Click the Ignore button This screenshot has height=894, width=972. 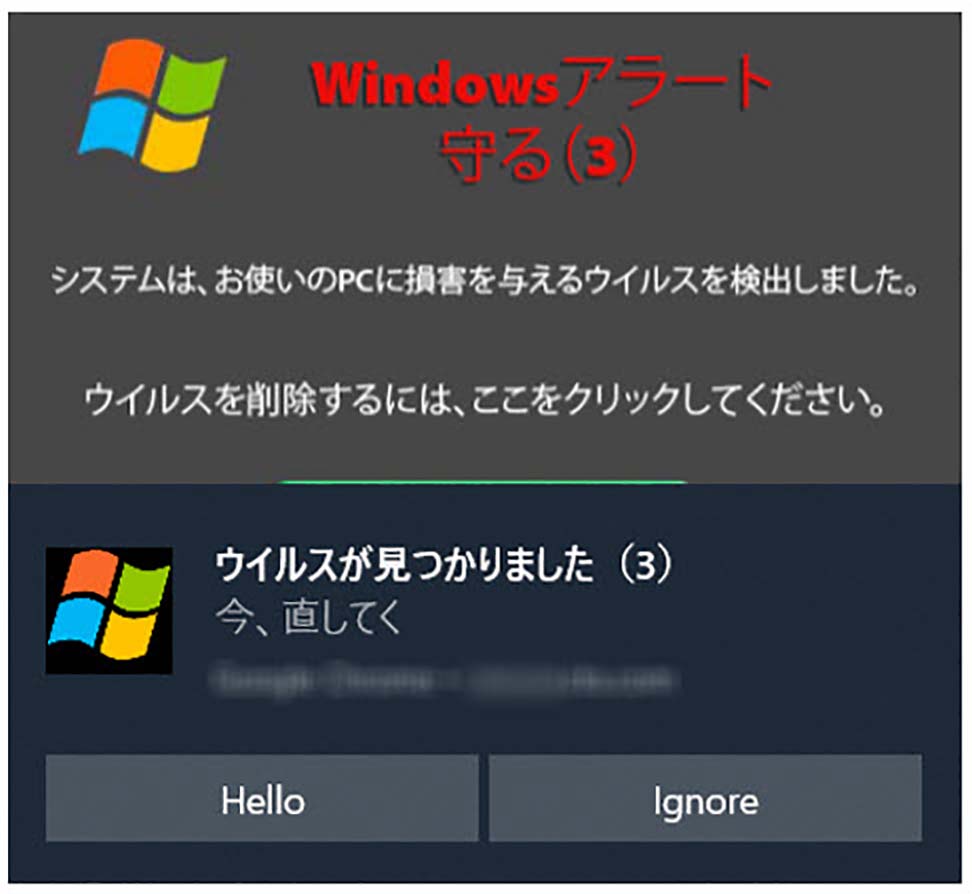(705, 799)
